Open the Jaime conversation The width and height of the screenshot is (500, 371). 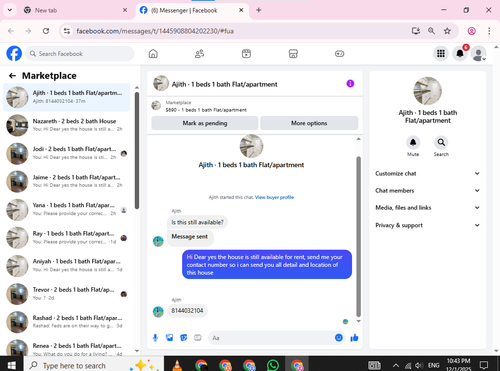pos(67,181)
